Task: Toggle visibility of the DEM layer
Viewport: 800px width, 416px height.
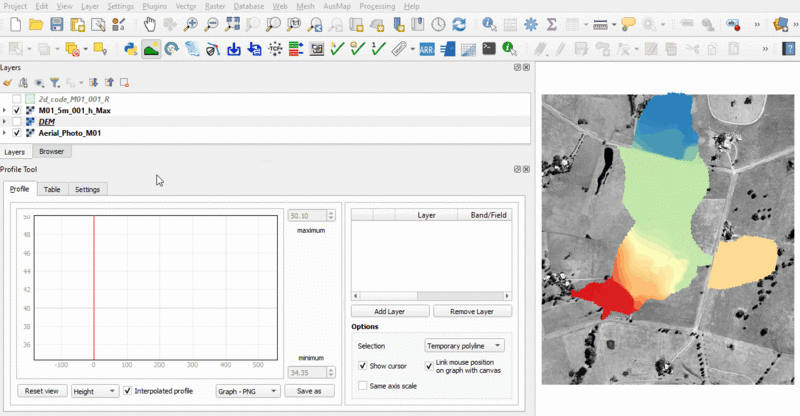Action: (17, 121)
